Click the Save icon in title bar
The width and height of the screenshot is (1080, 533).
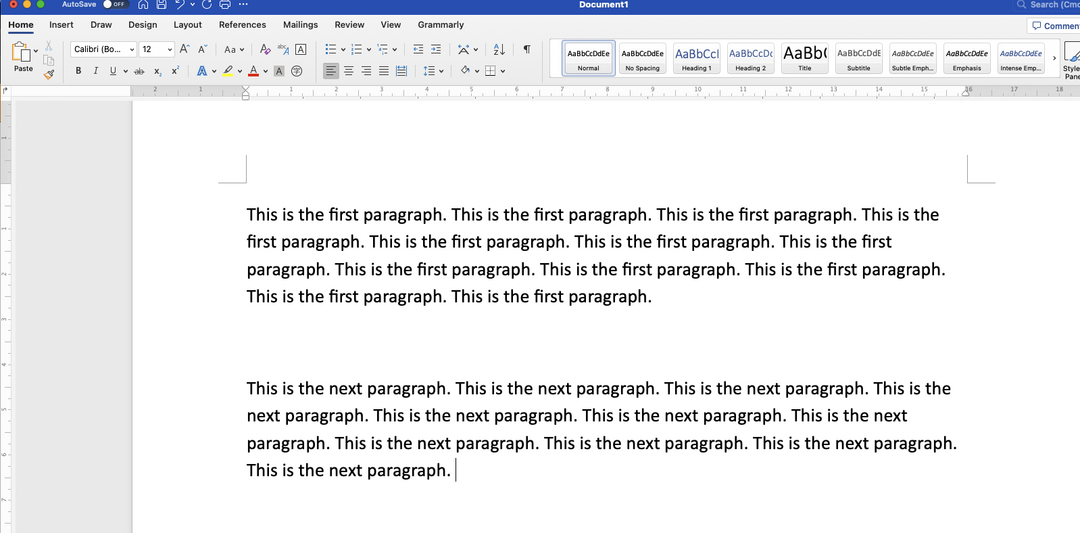click(x=161, y=5)
